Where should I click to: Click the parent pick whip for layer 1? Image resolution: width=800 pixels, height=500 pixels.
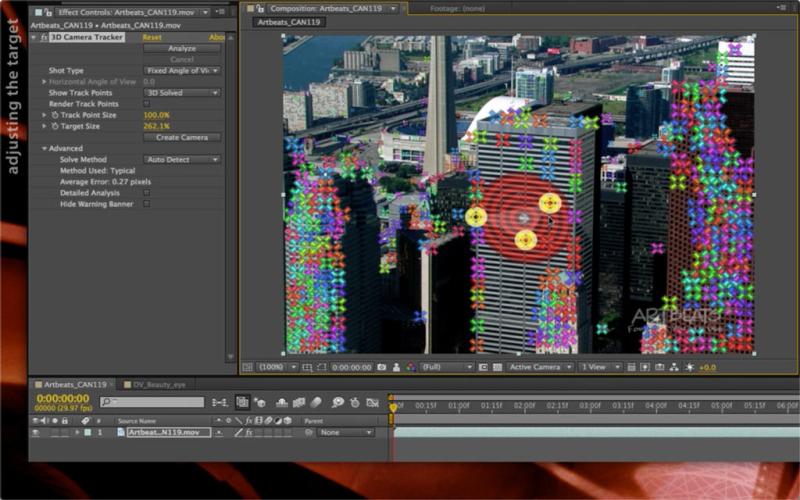(309, 433)
